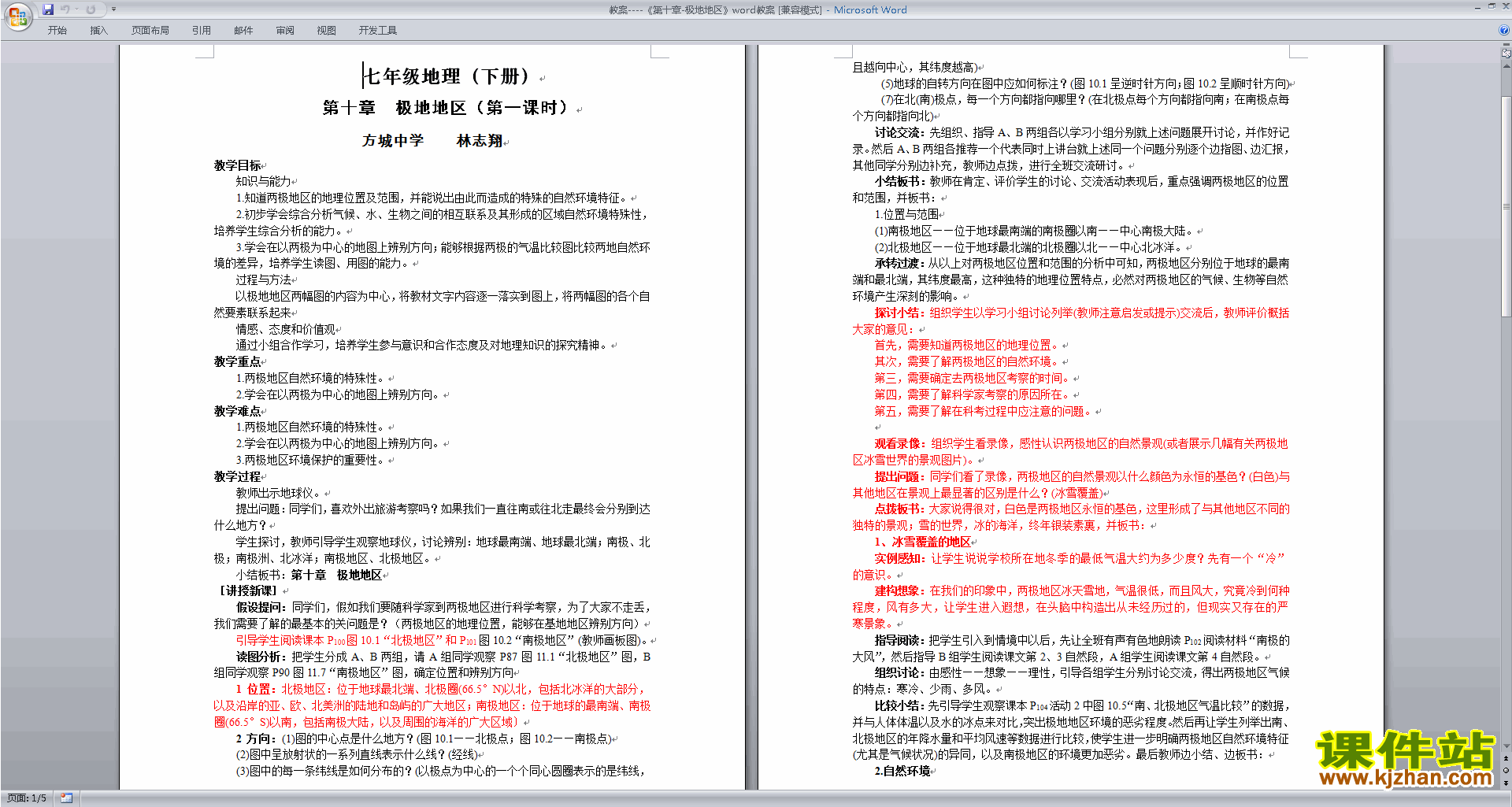Click the line 知识与能力
The height and width of the screenshot is (807, 1512).
pyautogui.click(x=264, y=182)
